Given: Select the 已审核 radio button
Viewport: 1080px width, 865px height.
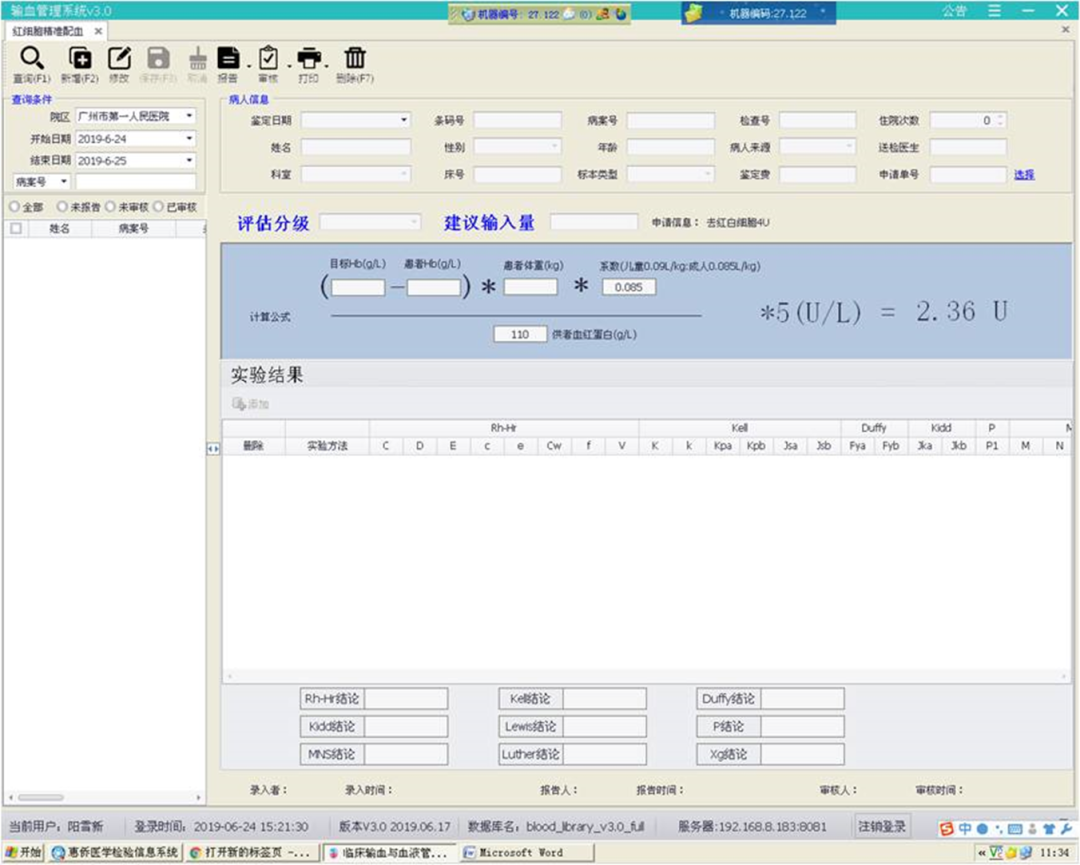Looking at the screenshot, I should click(x=158, y=207).
